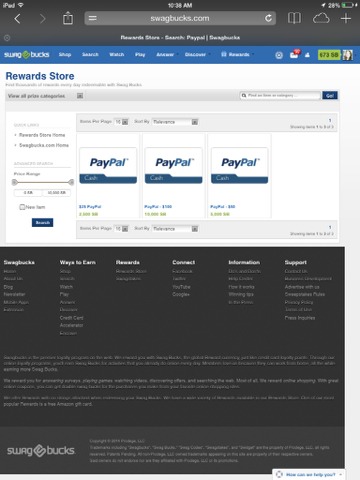Open the Safari share sheet

(x=68, y=18)
